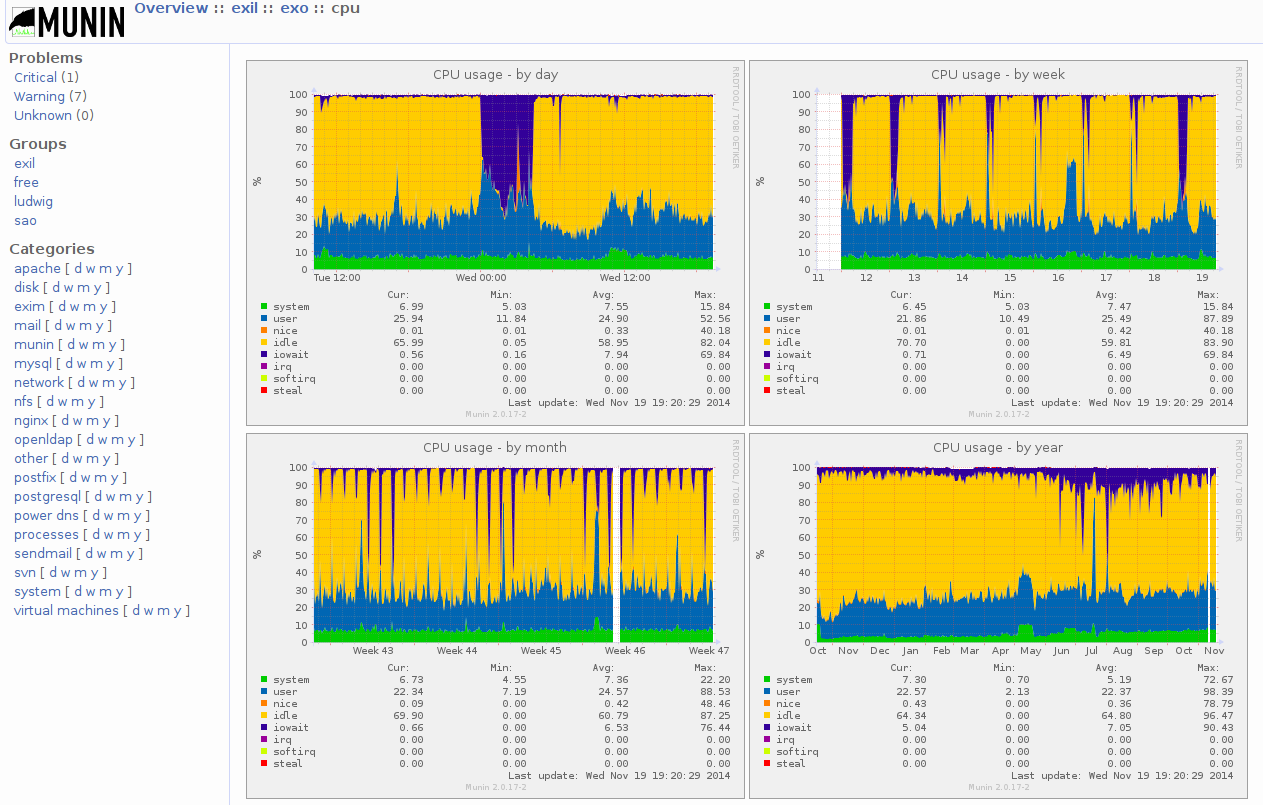
Task: Open the mysql category link
Action: click(x=33, y=363)
